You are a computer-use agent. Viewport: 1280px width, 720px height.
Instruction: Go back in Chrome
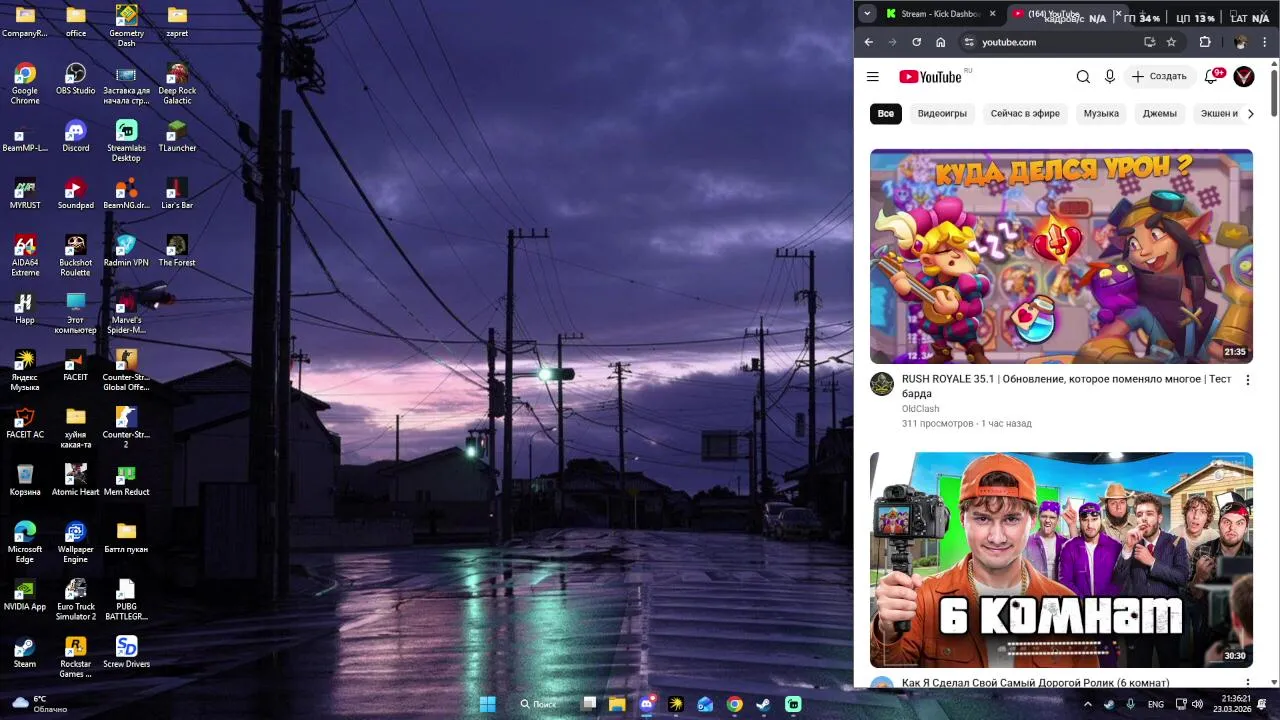point(868,42)
